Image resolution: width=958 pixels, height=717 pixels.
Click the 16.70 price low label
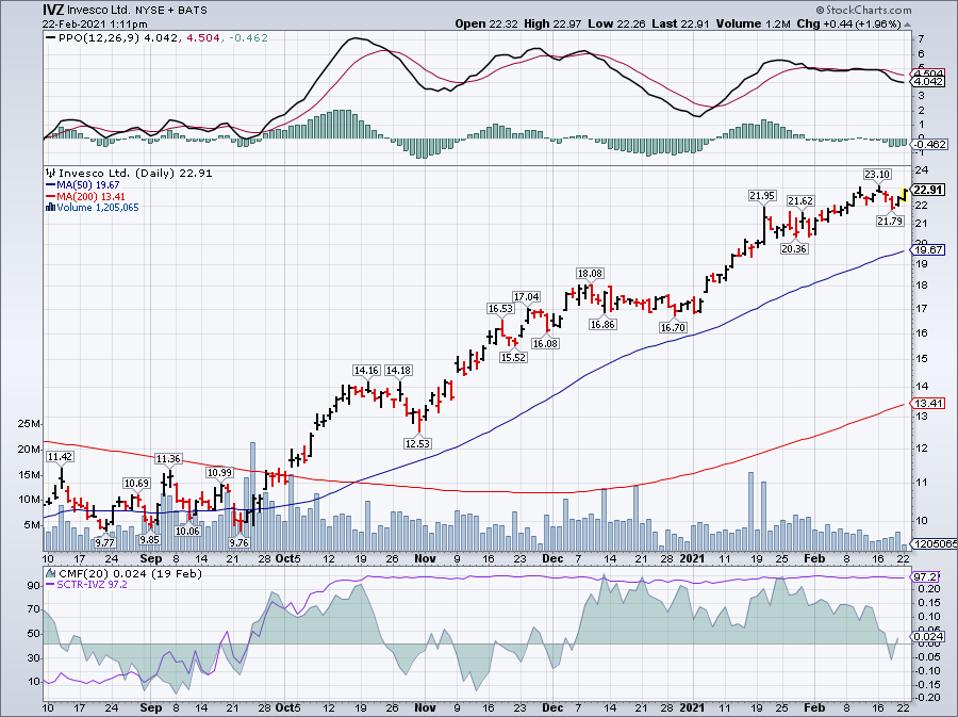click(x=673, y=327)
